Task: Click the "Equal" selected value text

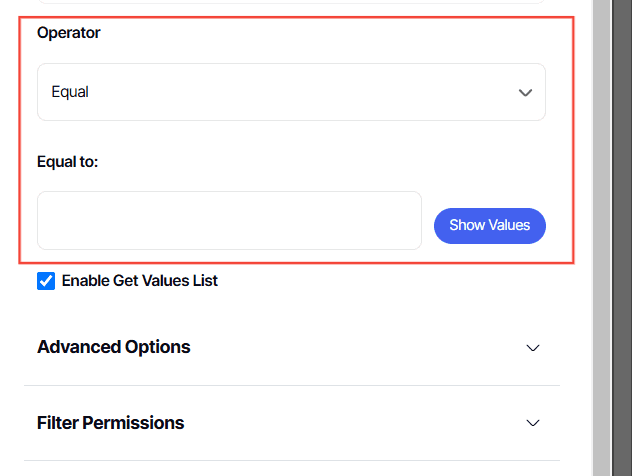Action: pyautogui.click(x=70, y=92)
